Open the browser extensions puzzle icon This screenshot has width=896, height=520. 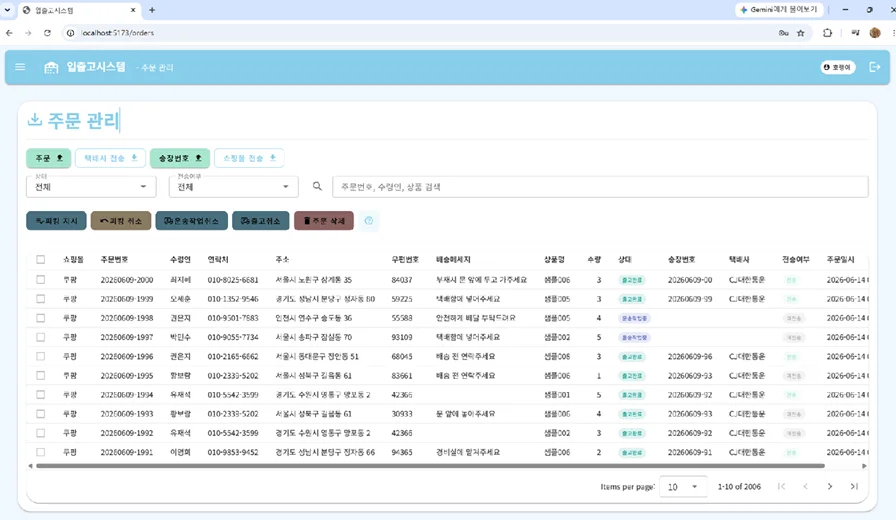(x=827, y=33)
